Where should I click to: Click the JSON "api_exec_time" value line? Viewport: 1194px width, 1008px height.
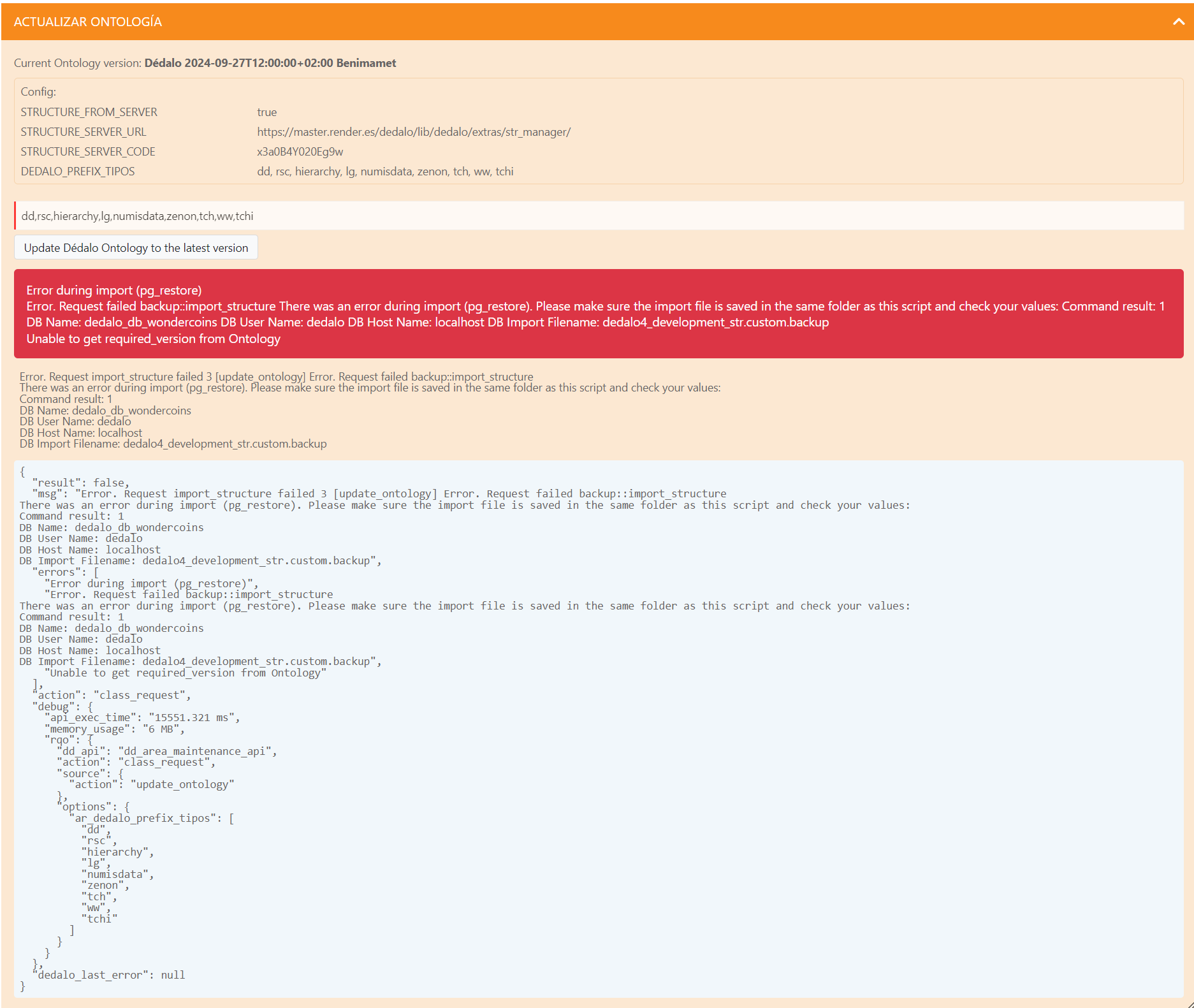tap(142, 717)
